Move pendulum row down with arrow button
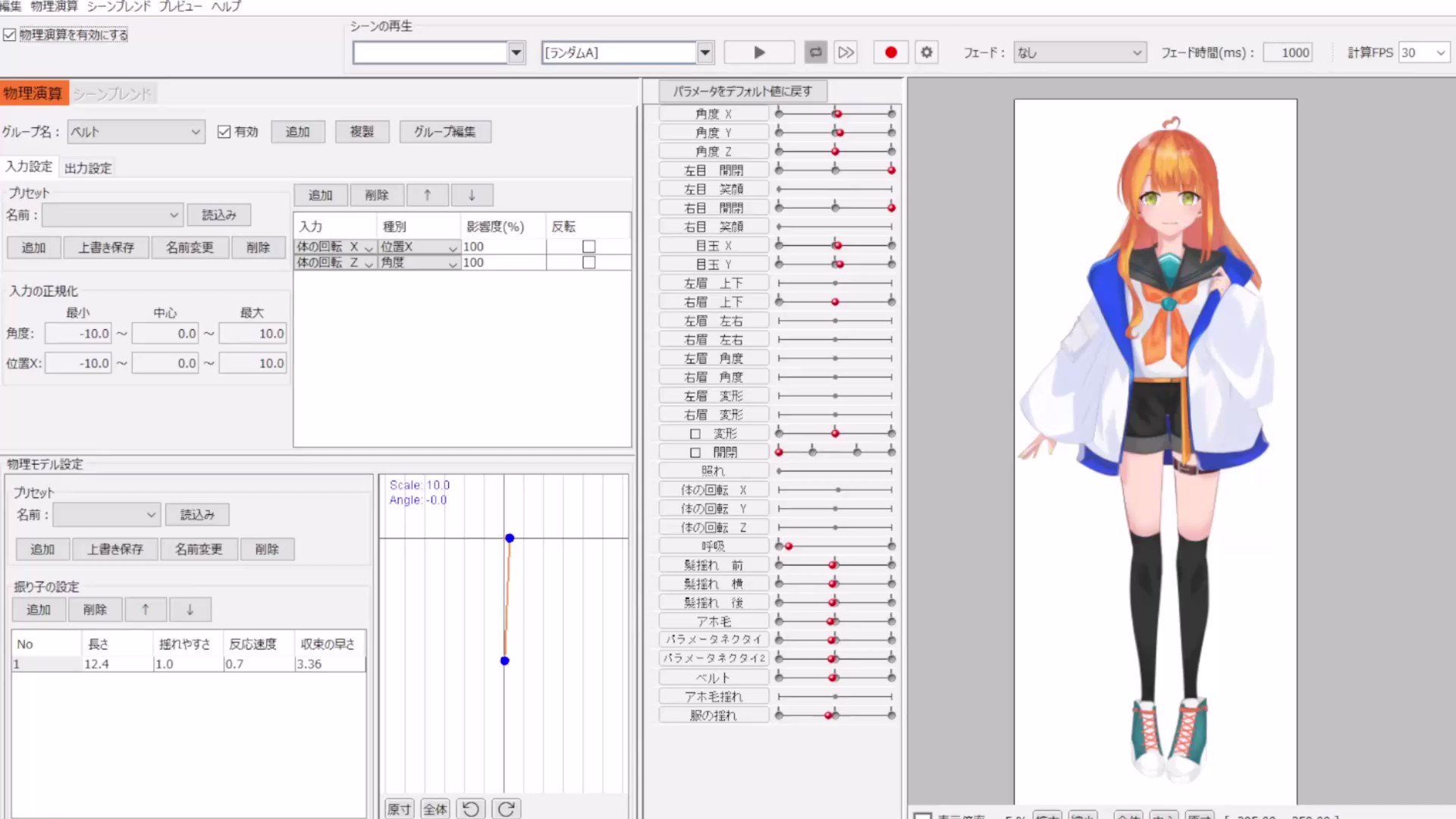1456x819 pixels. [x=190, y=609]
